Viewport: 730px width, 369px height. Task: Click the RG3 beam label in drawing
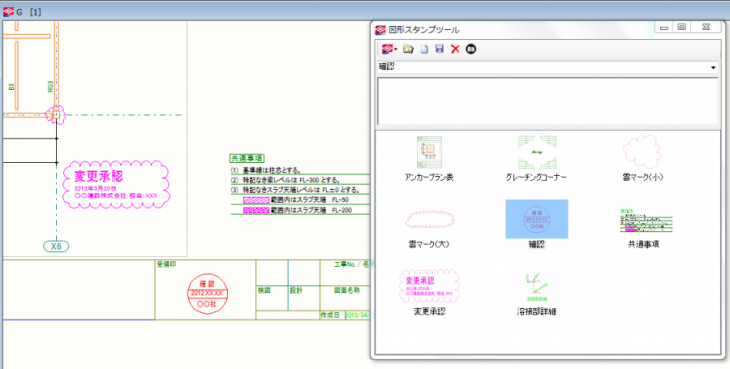point(50,87)
